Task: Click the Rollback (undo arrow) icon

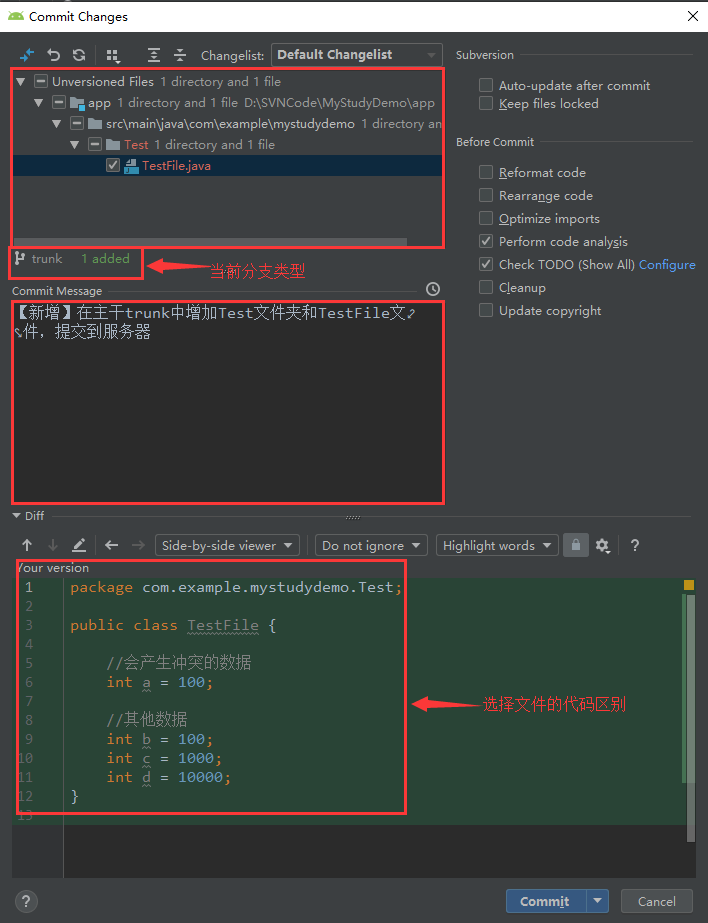Action: click(x=54, y=55)
